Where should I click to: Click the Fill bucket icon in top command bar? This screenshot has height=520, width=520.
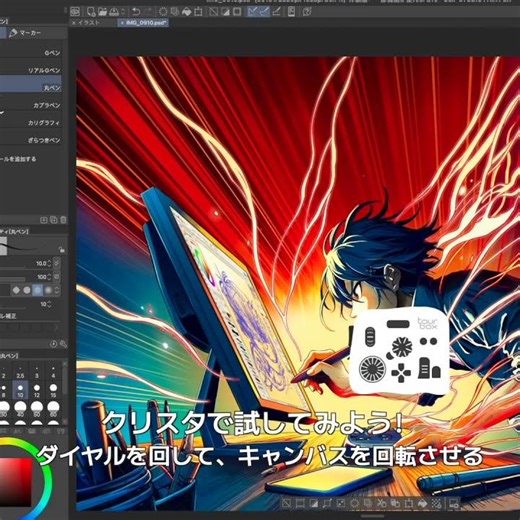(187, 12)
